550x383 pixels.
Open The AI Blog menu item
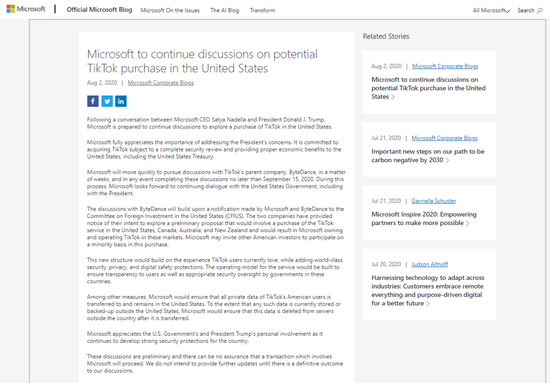click(224, 11)
